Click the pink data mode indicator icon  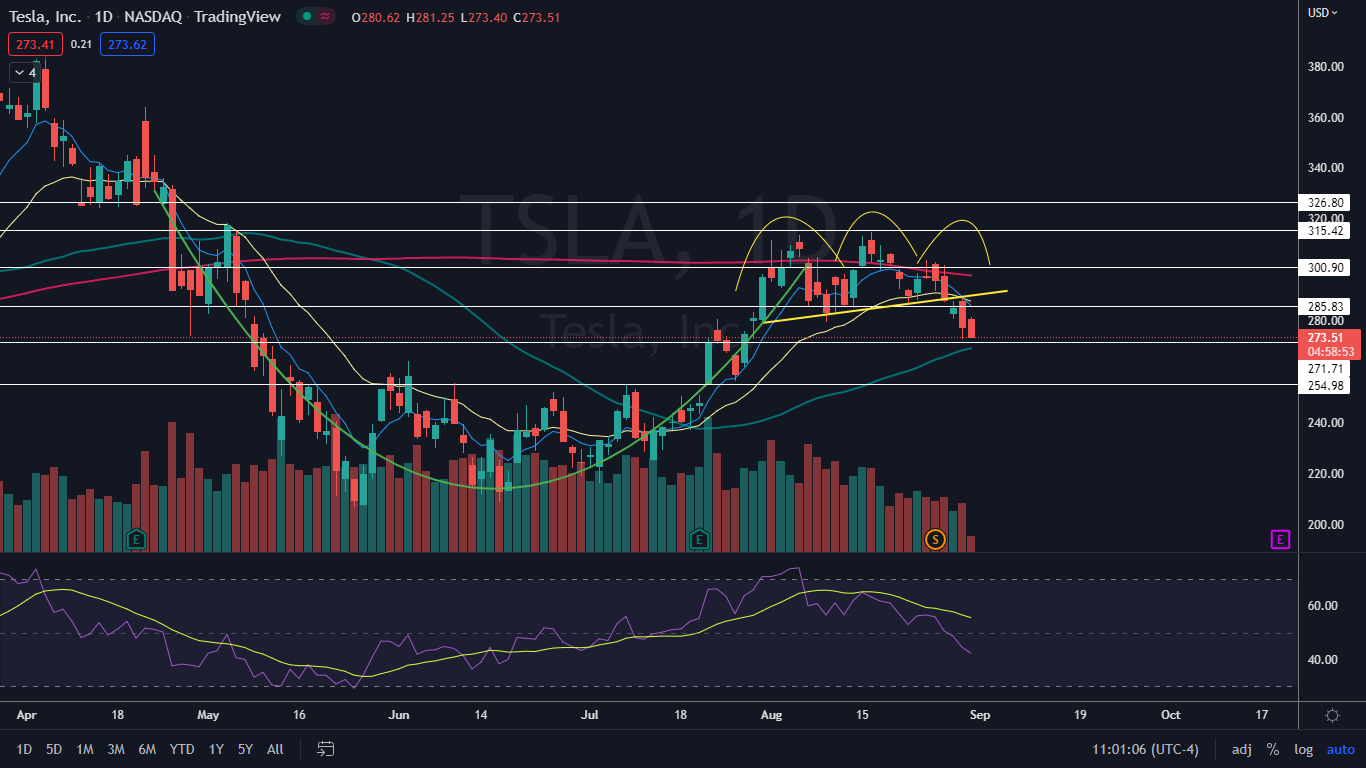325,16
